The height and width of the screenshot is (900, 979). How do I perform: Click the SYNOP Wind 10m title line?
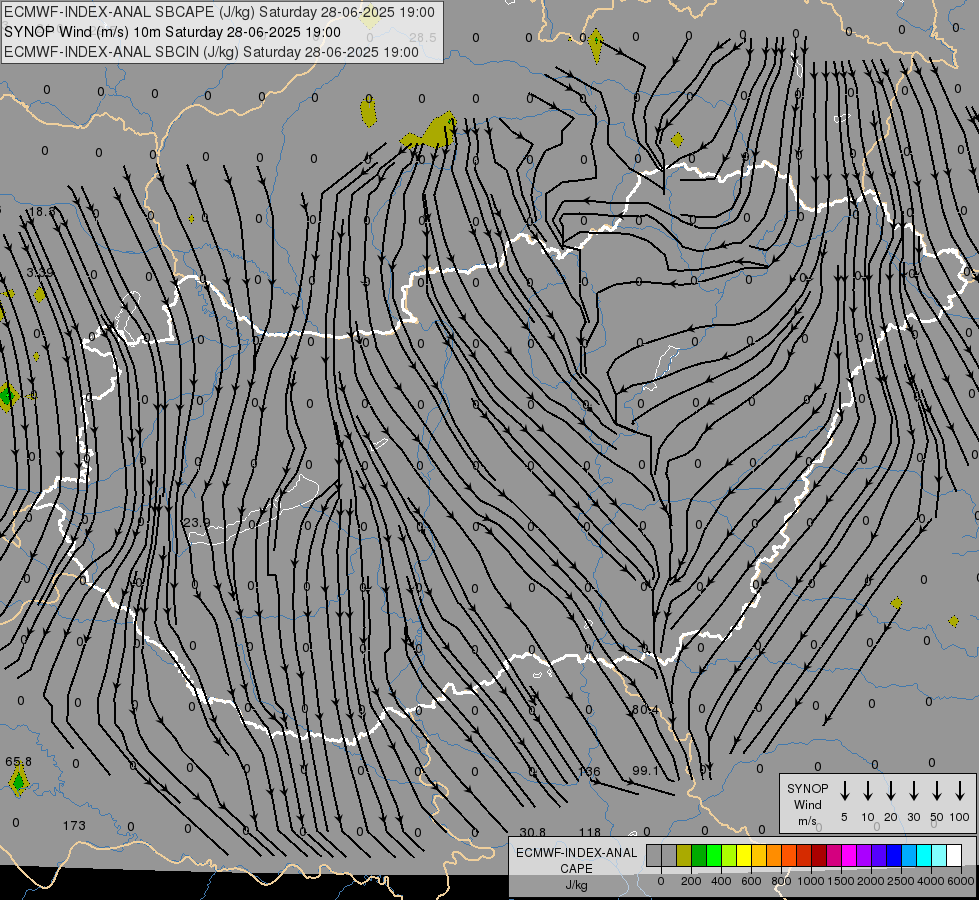point(172,32)
